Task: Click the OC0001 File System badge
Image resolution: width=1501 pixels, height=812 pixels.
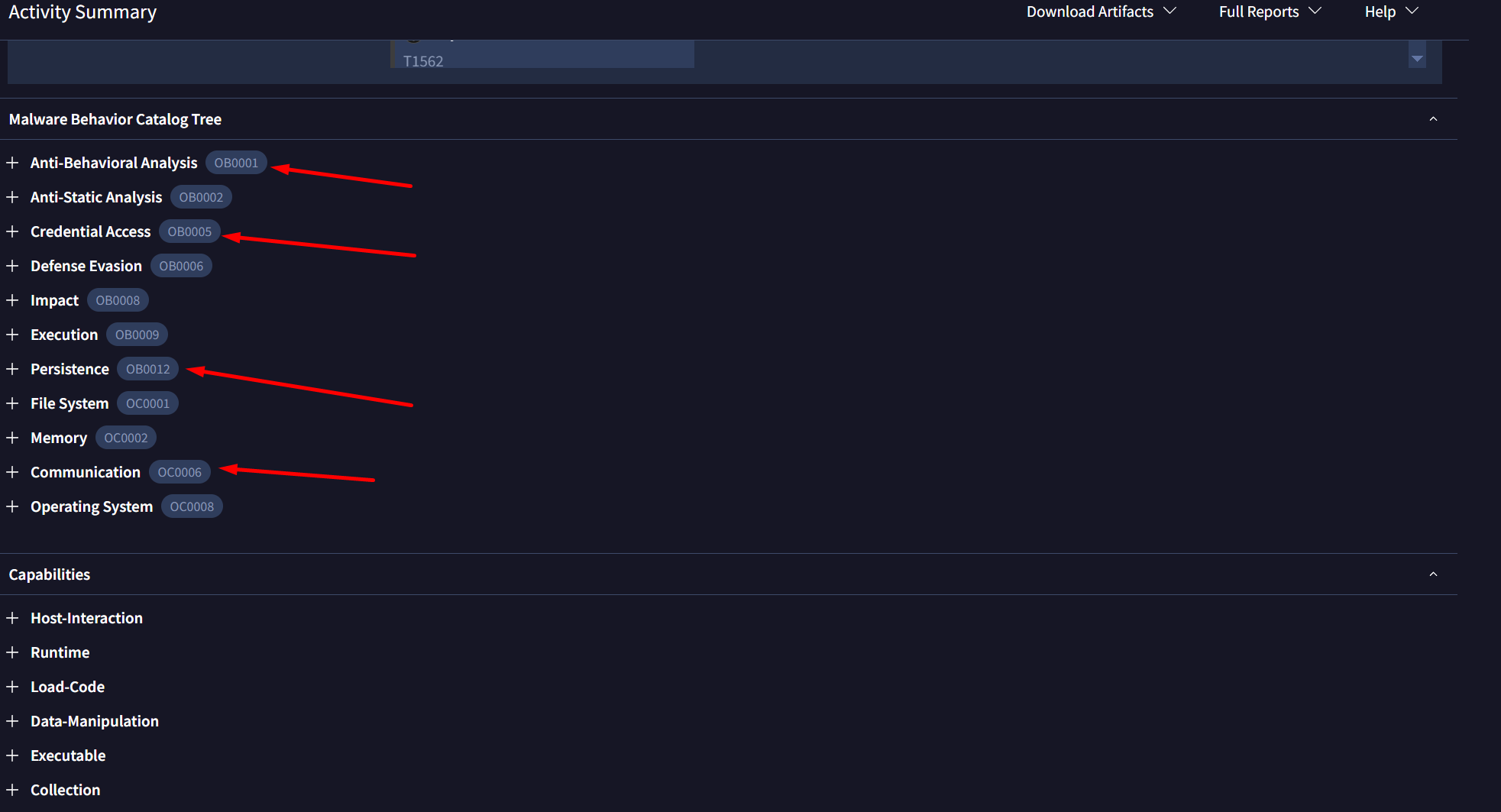Action: (147, 403)
